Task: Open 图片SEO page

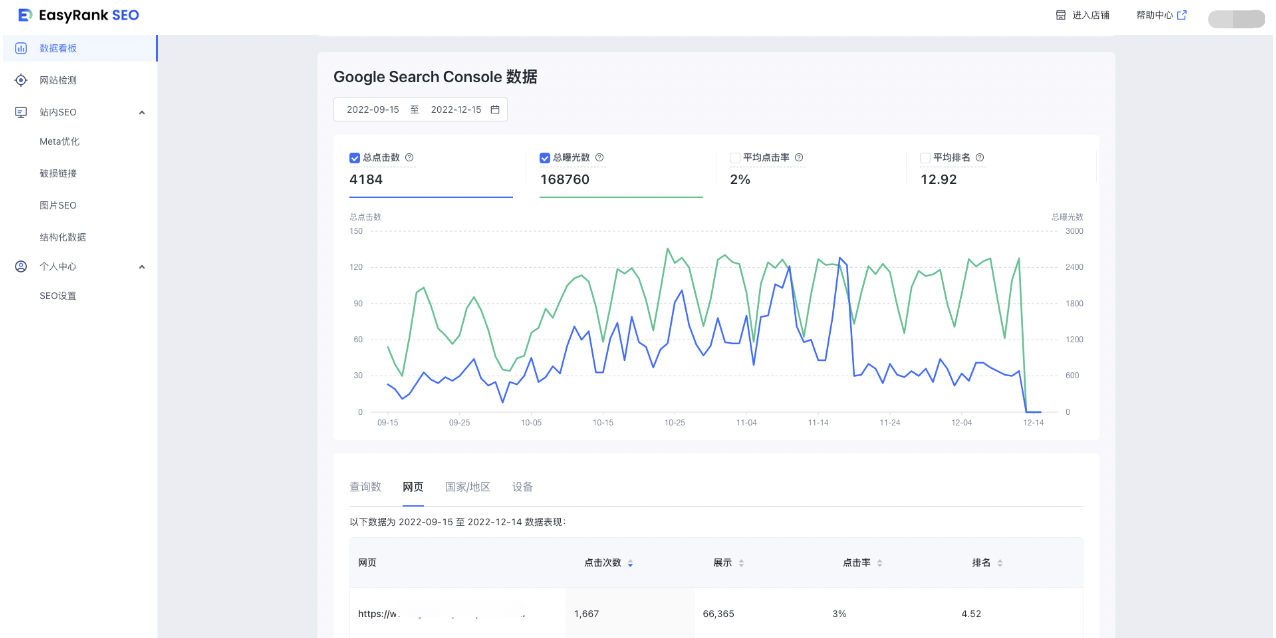Action: pos(58,205)
